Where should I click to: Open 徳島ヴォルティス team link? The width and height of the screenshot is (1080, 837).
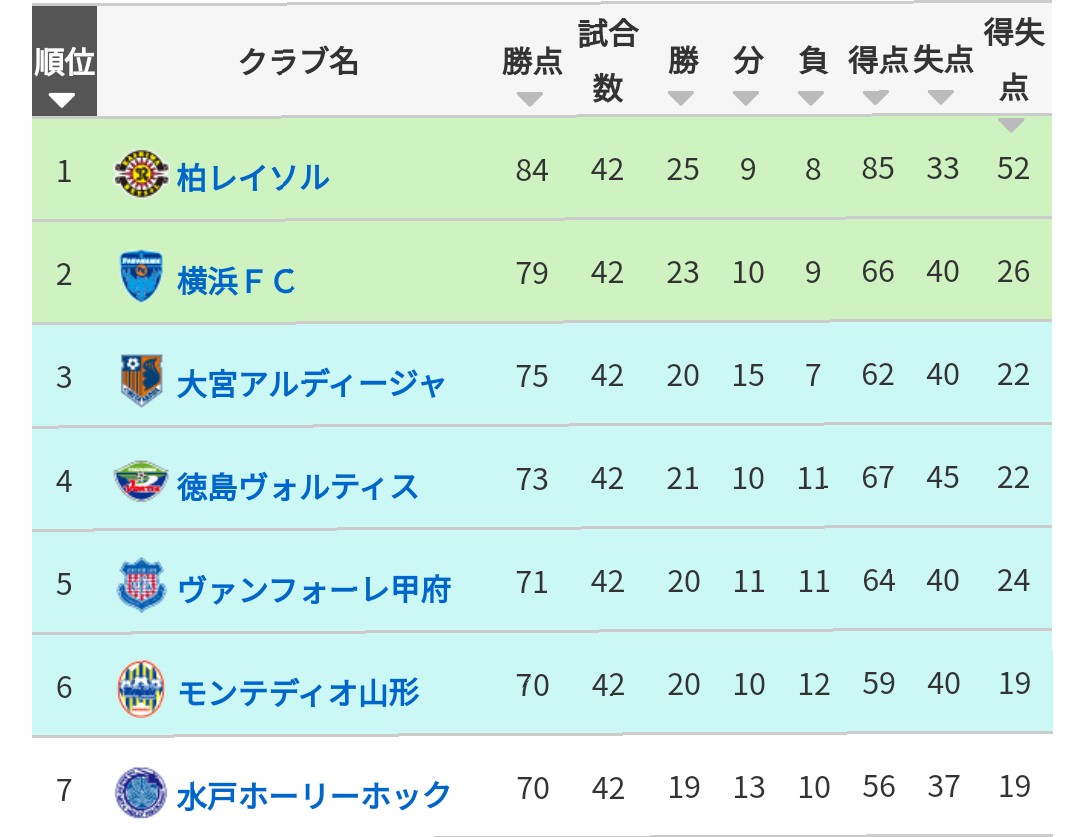[x=298, y=487]
